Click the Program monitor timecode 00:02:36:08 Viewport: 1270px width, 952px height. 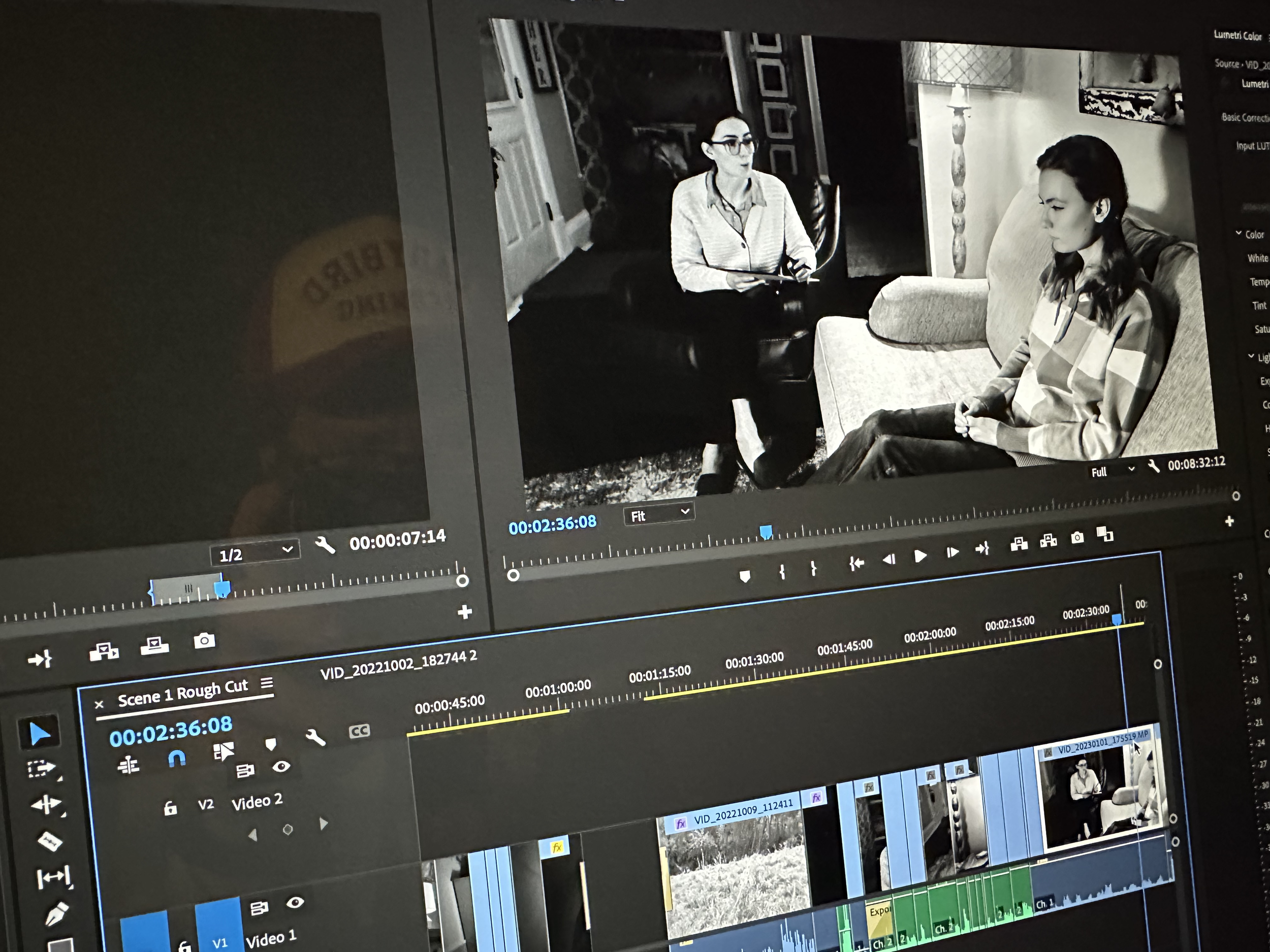[552, 524]
